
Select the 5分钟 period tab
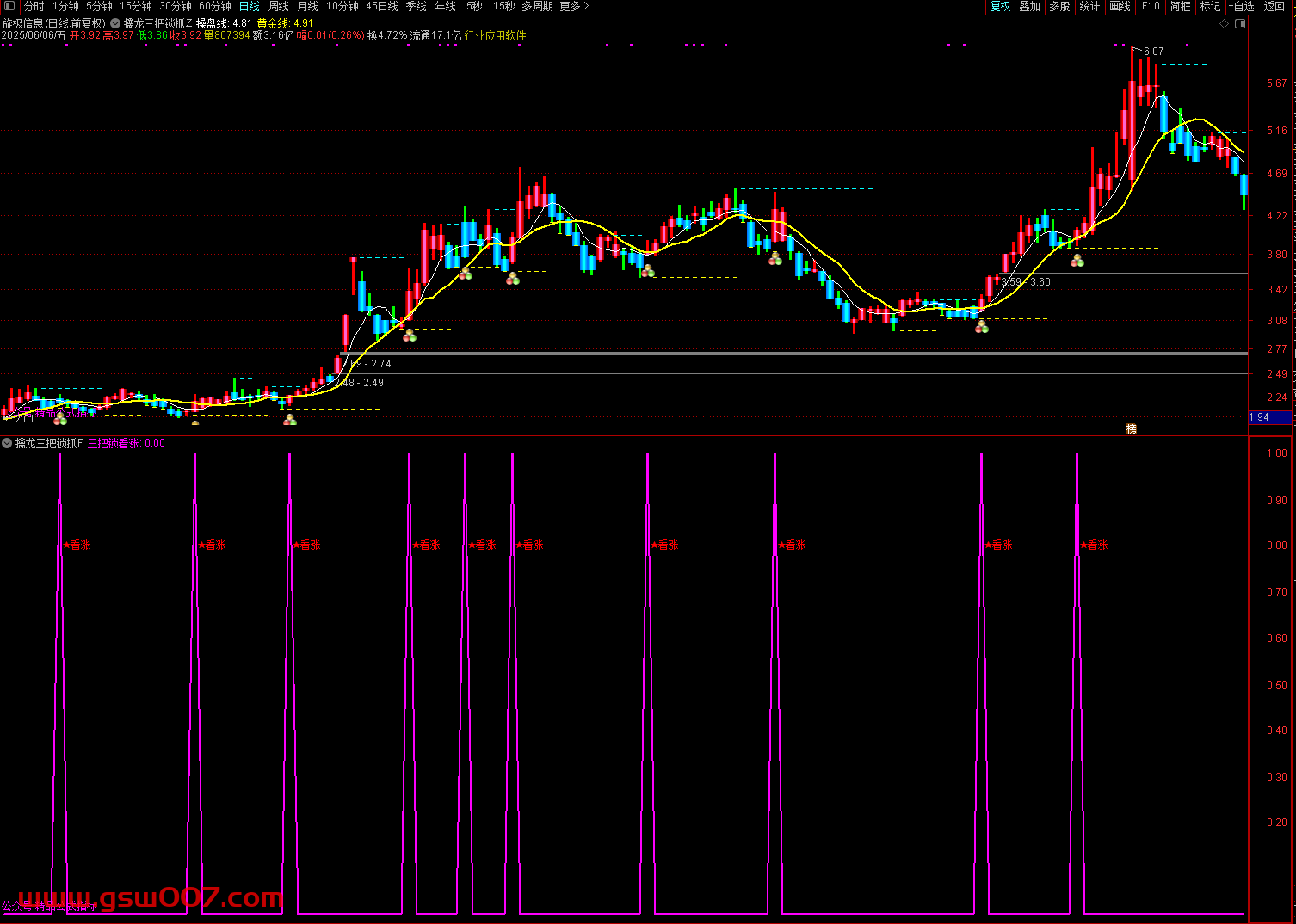[x=99, y=6]
